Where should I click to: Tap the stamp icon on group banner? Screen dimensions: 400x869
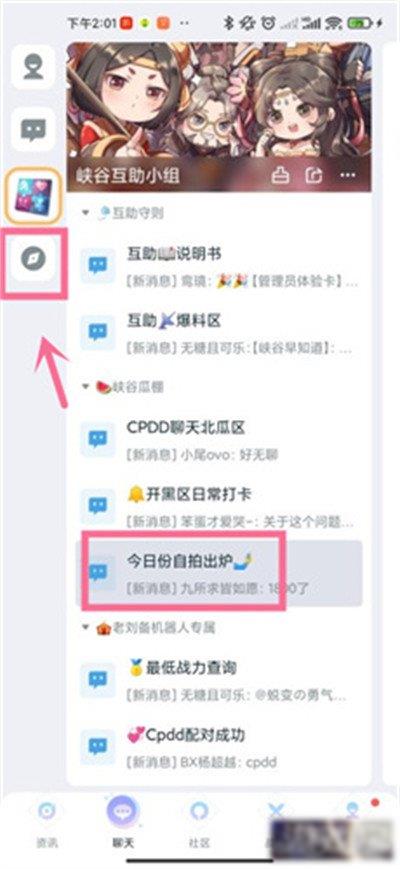[280, 175]
